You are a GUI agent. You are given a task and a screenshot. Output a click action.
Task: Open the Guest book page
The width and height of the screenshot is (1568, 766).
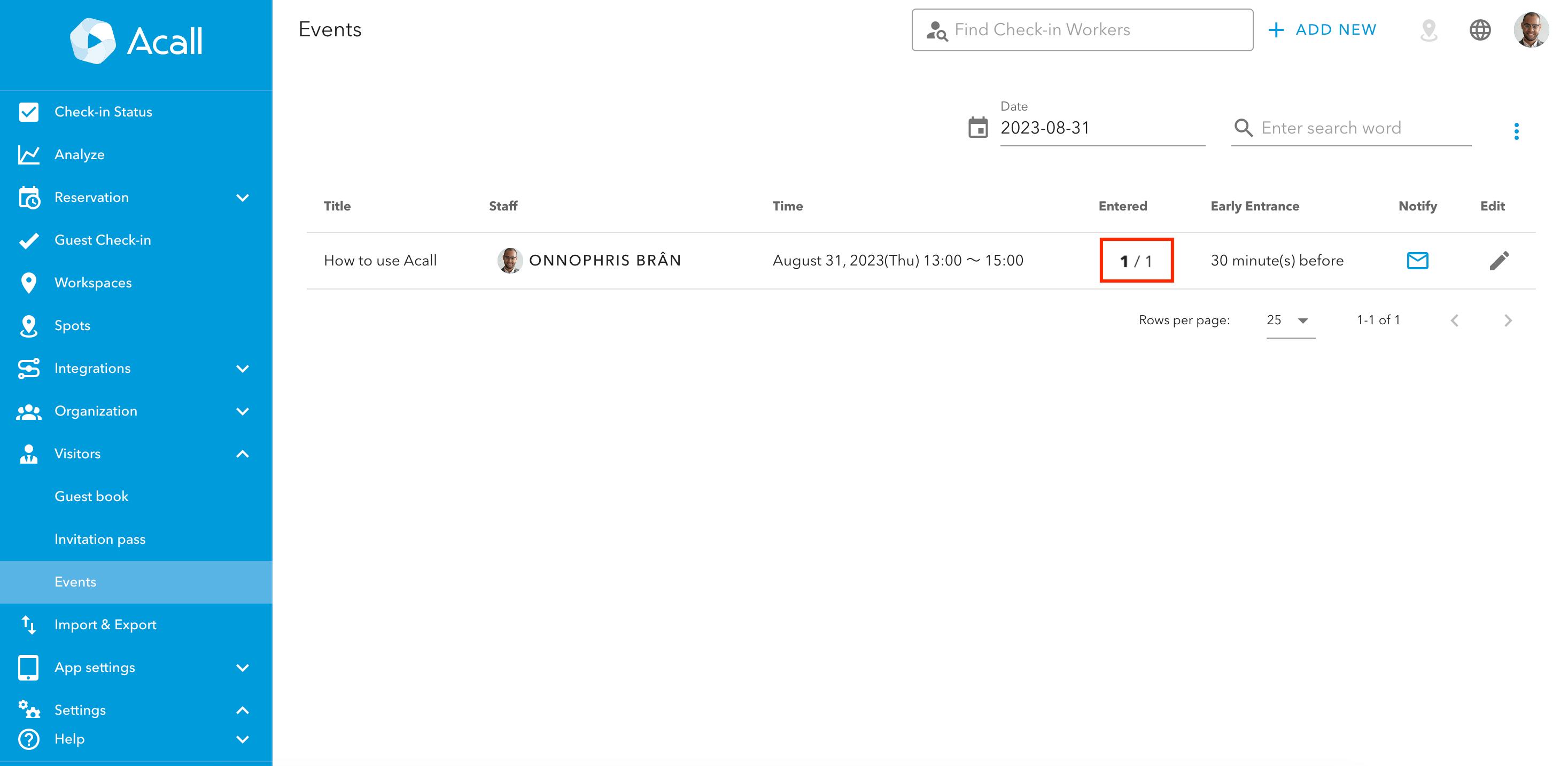(91, 496)
